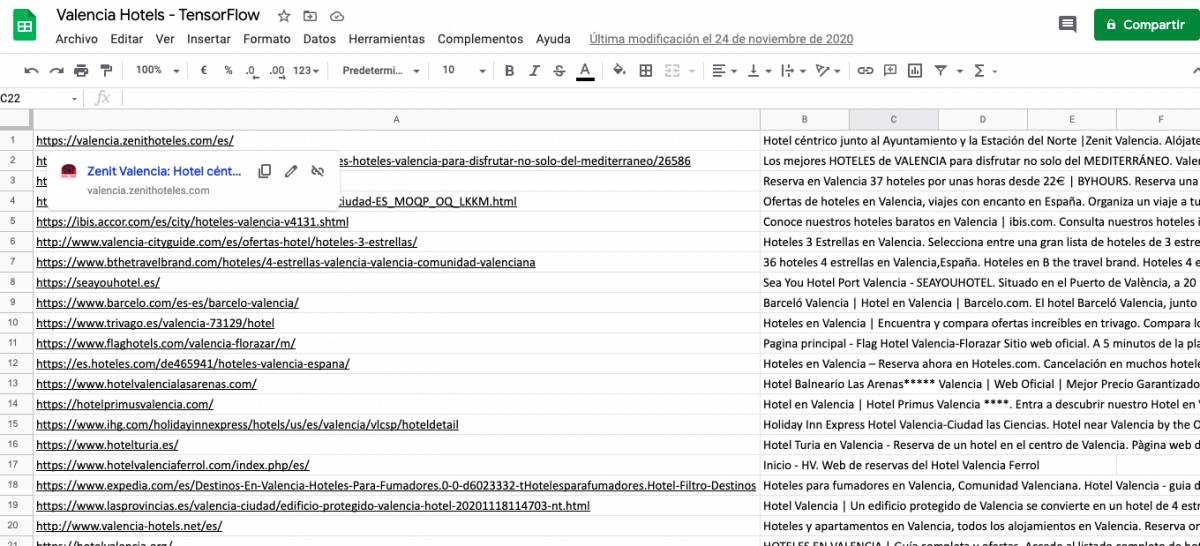1200x546 pixels.
Task: Toggle italic formatting
Action: [534, 71]
